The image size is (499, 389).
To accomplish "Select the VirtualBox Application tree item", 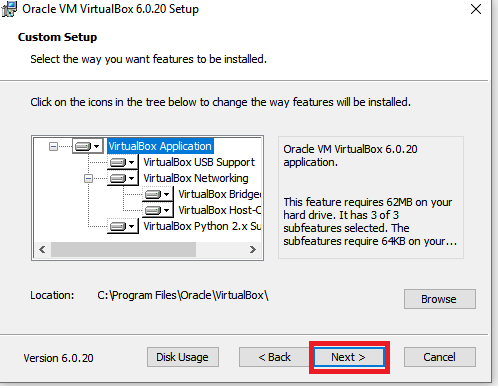I will [160, 146].
